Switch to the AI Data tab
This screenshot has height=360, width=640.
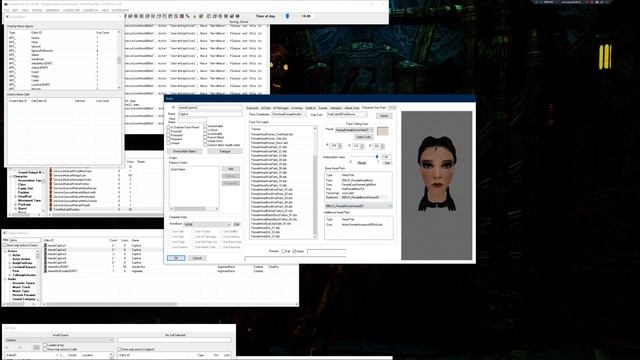(x=265, y=108)
